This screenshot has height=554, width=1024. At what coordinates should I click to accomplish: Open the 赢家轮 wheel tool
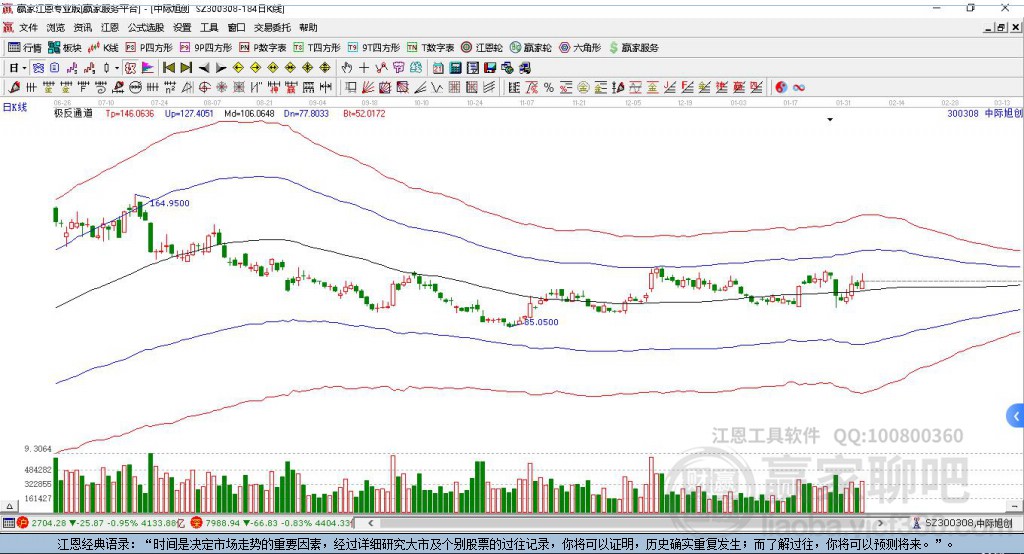(x=531, y=48)
